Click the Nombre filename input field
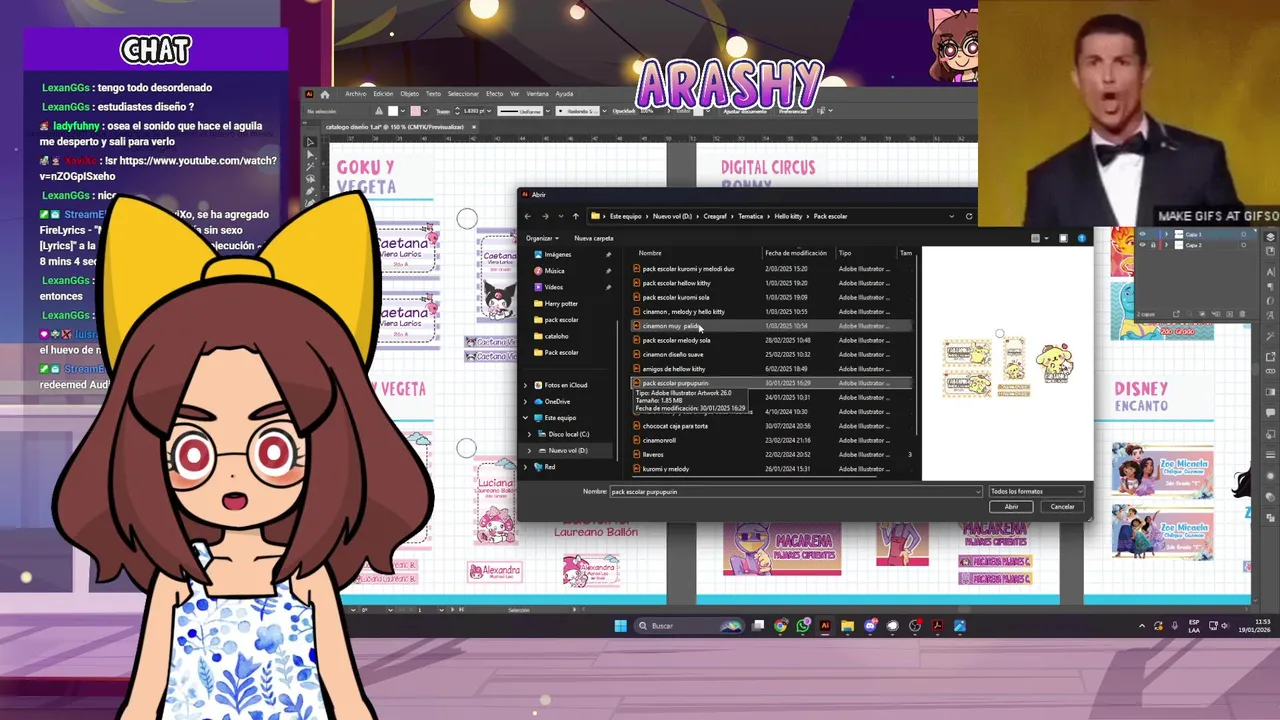1280x720 pixels. click(x=795, y=492)
